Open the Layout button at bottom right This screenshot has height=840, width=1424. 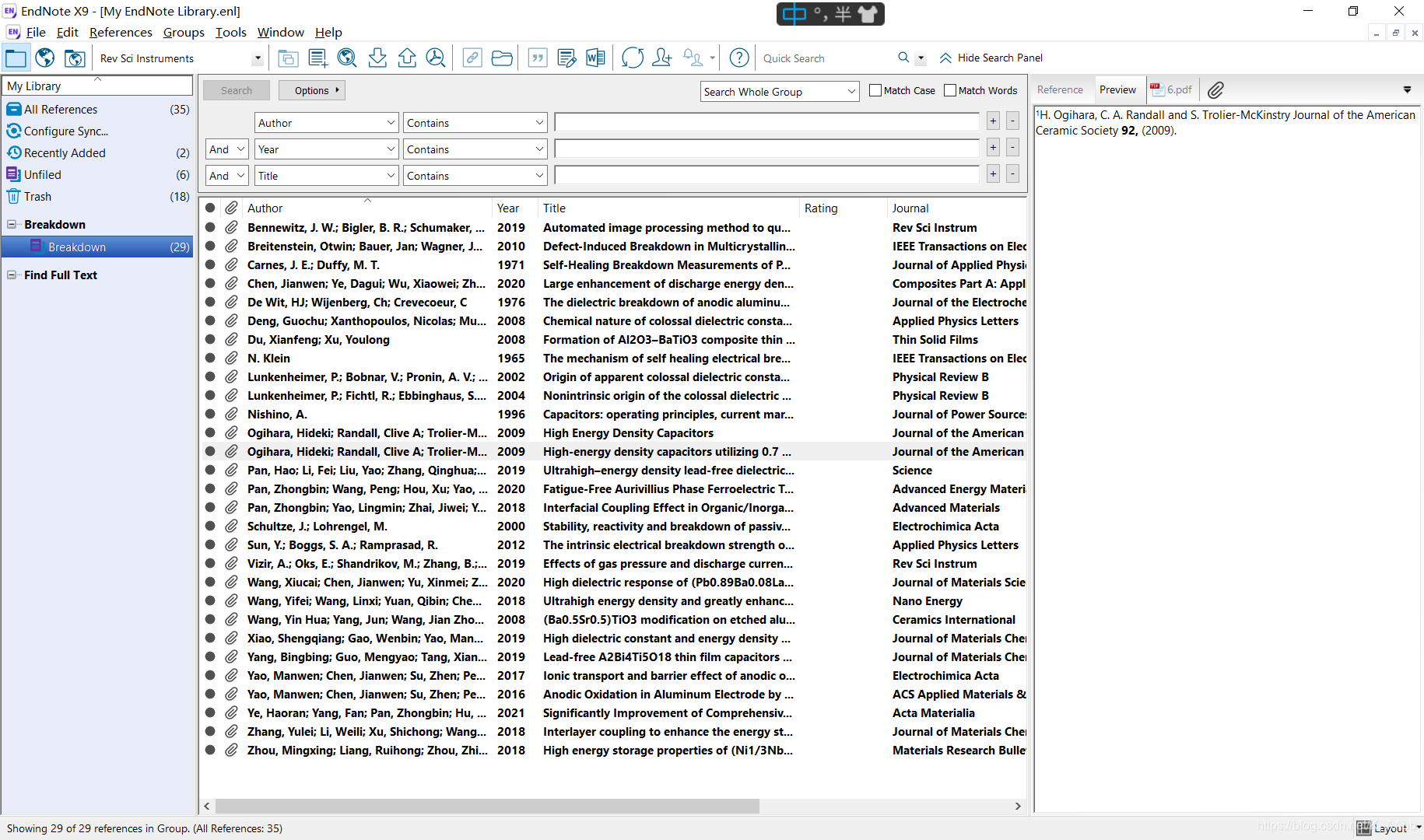pyautogui.click(x=1390, y=828)
